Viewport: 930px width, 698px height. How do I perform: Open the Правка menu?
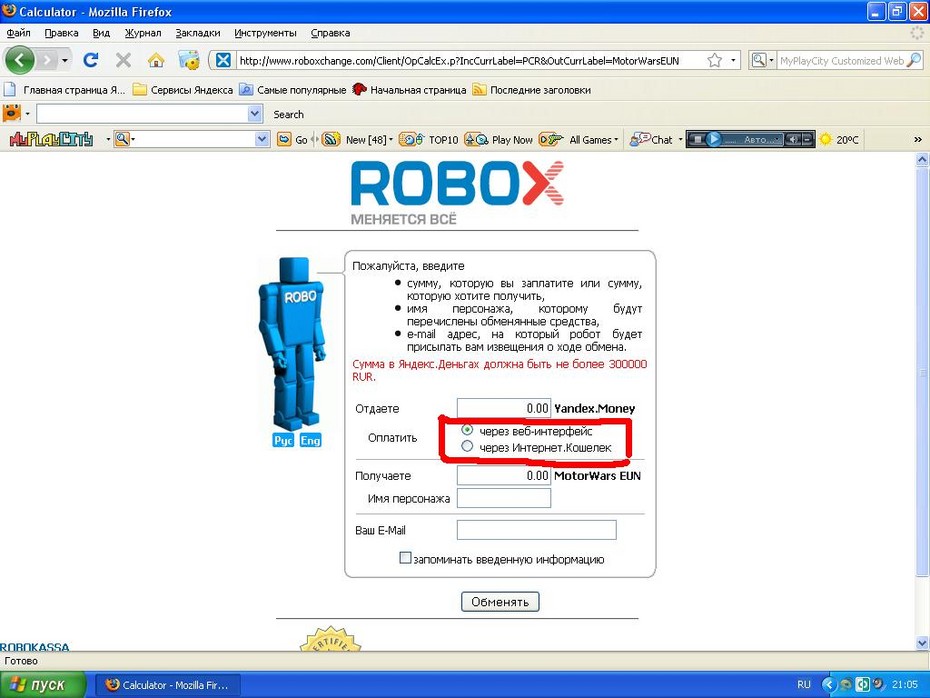coord(61,33)
